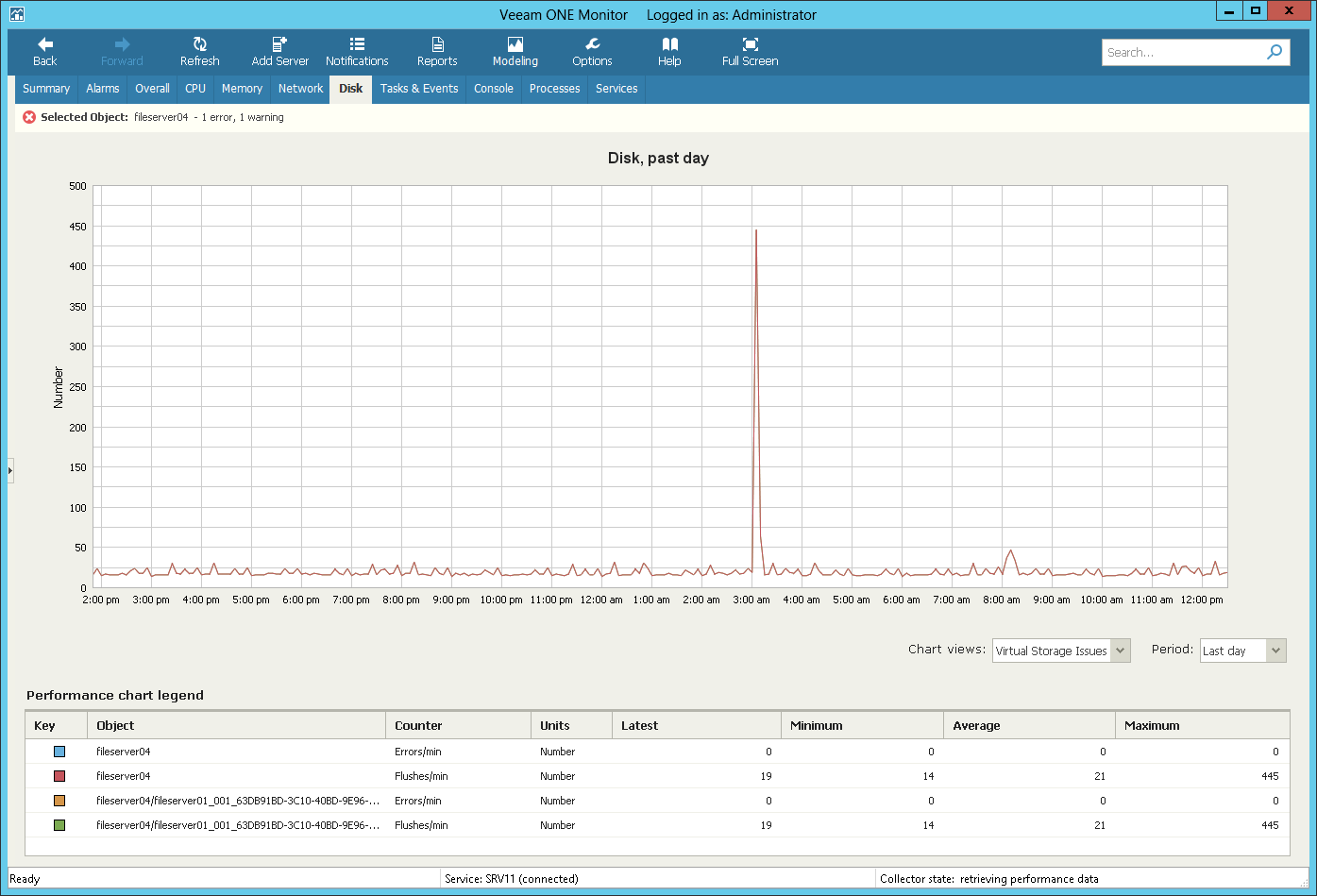The image size is (1317, 896).
Task: Click the red key swatch for fileserver04 Flushes/min
Action: coord(59,776)
